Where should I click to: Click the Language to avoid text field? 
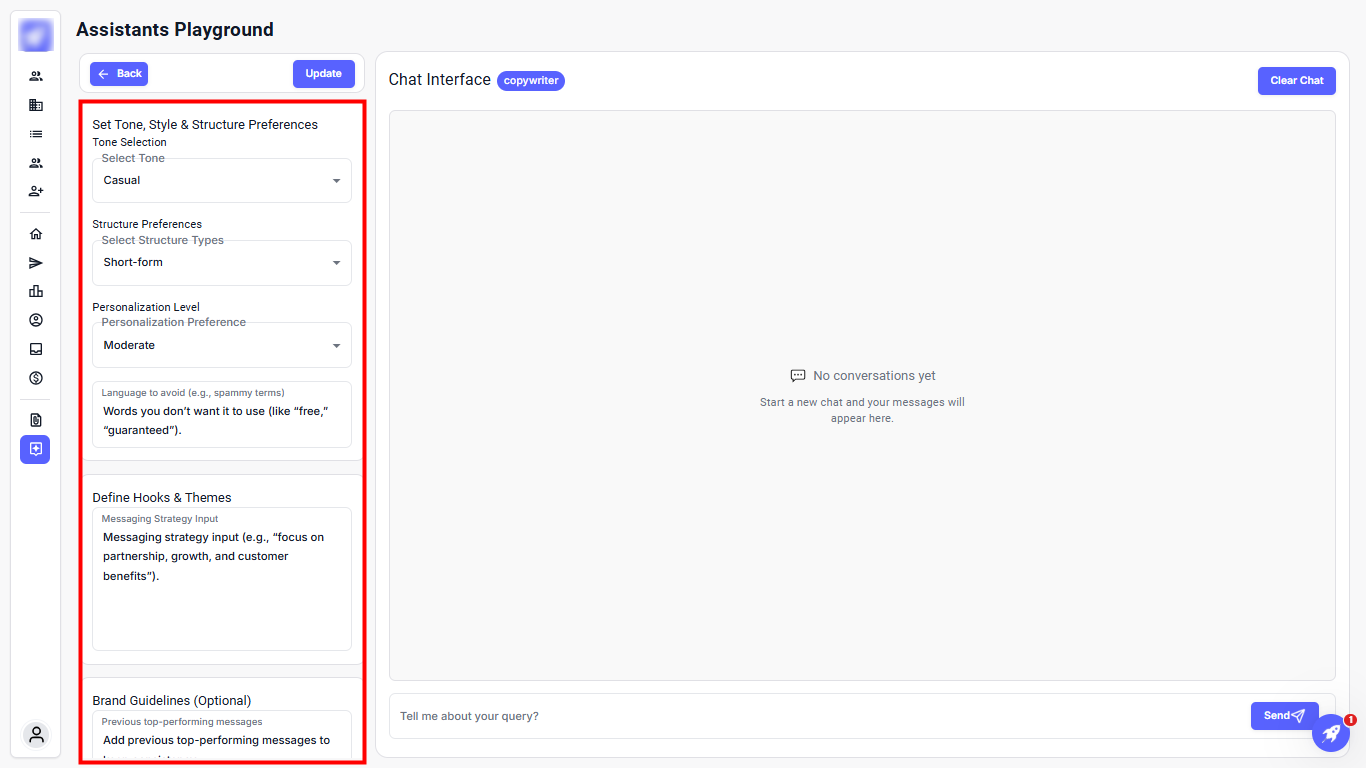tap(222, 420)
